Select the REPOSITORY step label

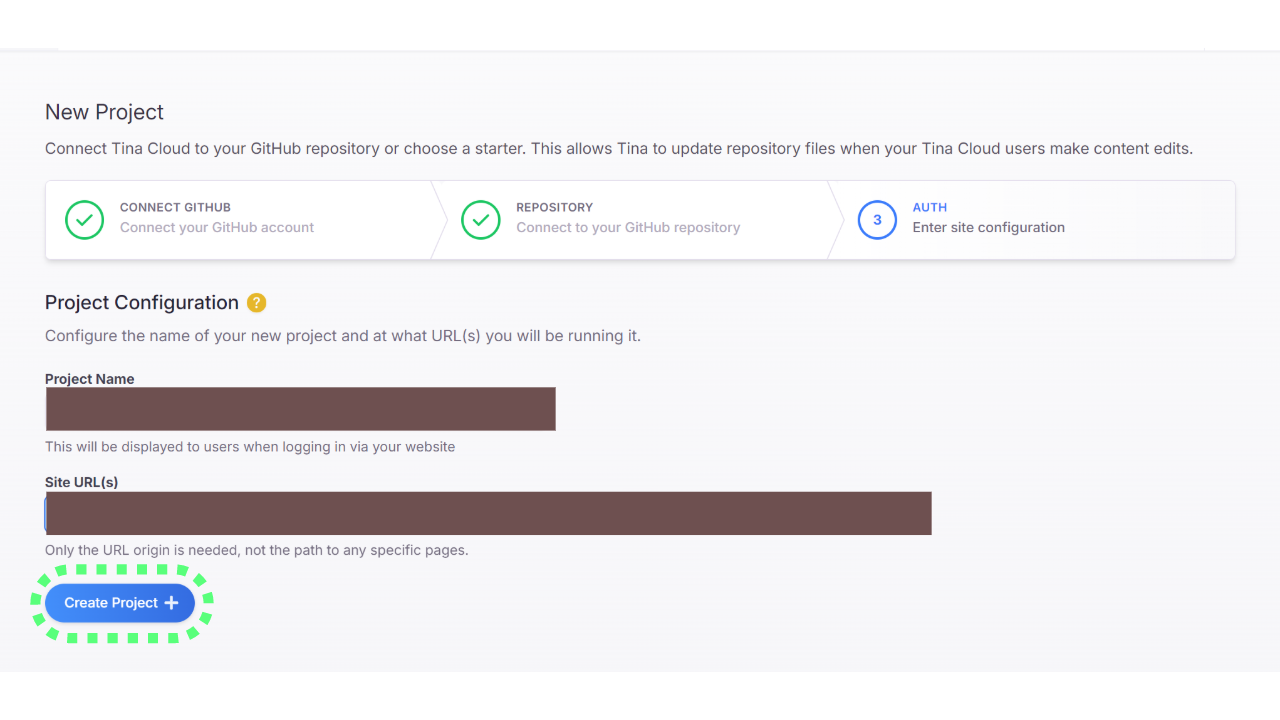[x=554, y=207]
